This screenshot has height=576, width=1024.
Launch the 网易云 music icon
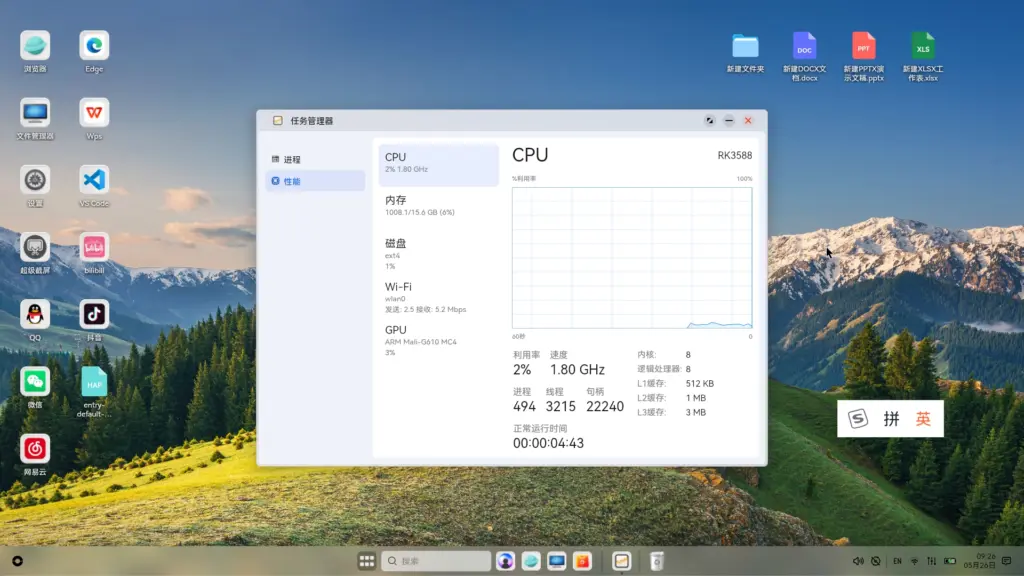click(x=35, y=448)
